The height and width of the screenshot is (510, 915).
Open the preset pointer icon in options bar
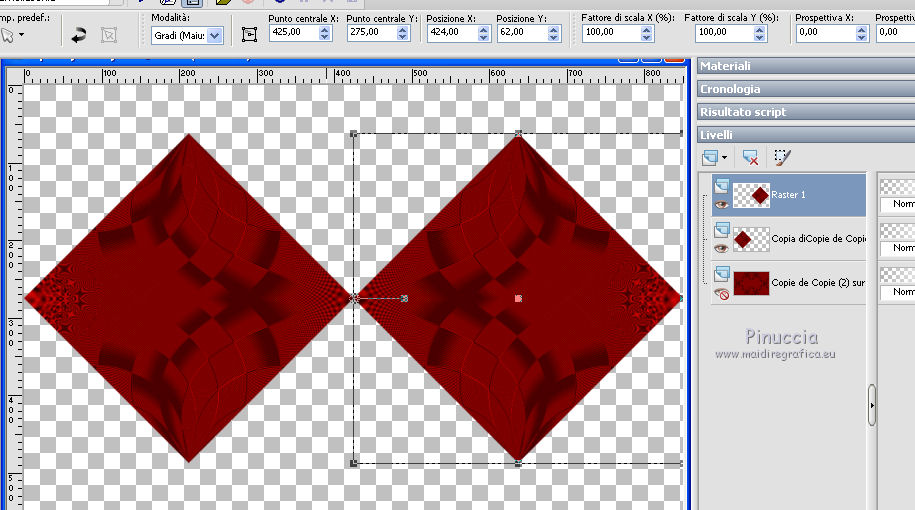pyautogui.click(x=8, y=36)
